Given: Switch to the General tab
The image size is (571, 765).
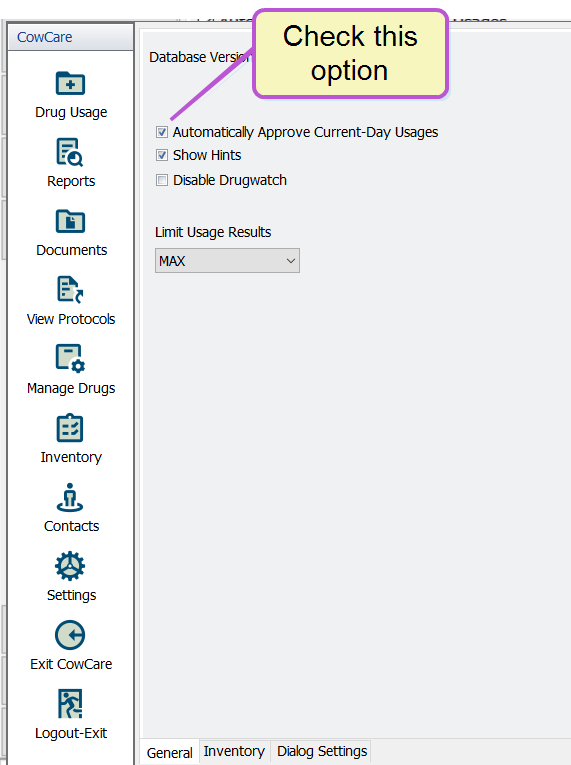Looking at the screenshot, I should point(169,753).
